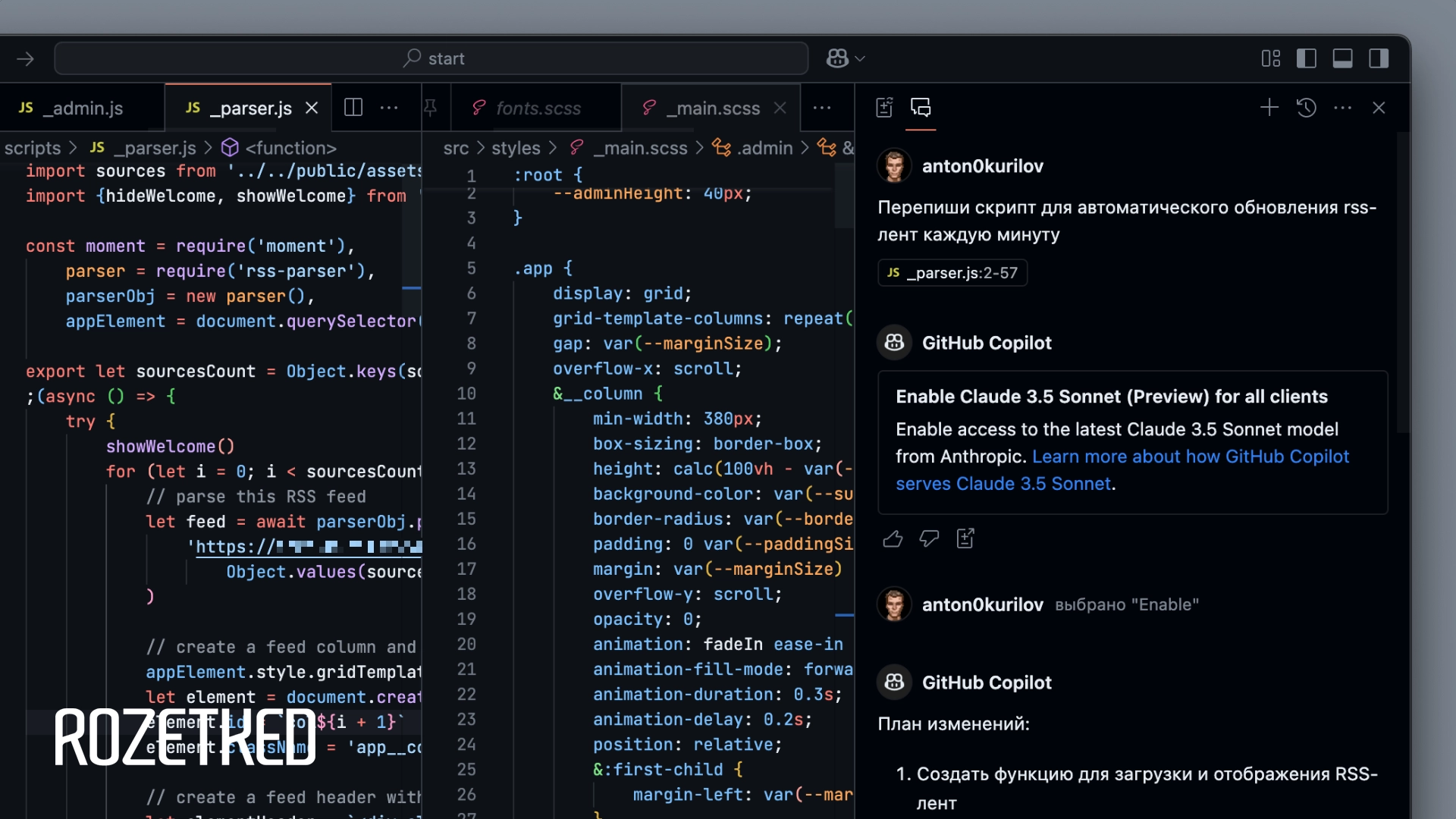Click 'scripts' breadcrumb segment
The width and height of the screenshot is (1456, 819).
point(33,148)
